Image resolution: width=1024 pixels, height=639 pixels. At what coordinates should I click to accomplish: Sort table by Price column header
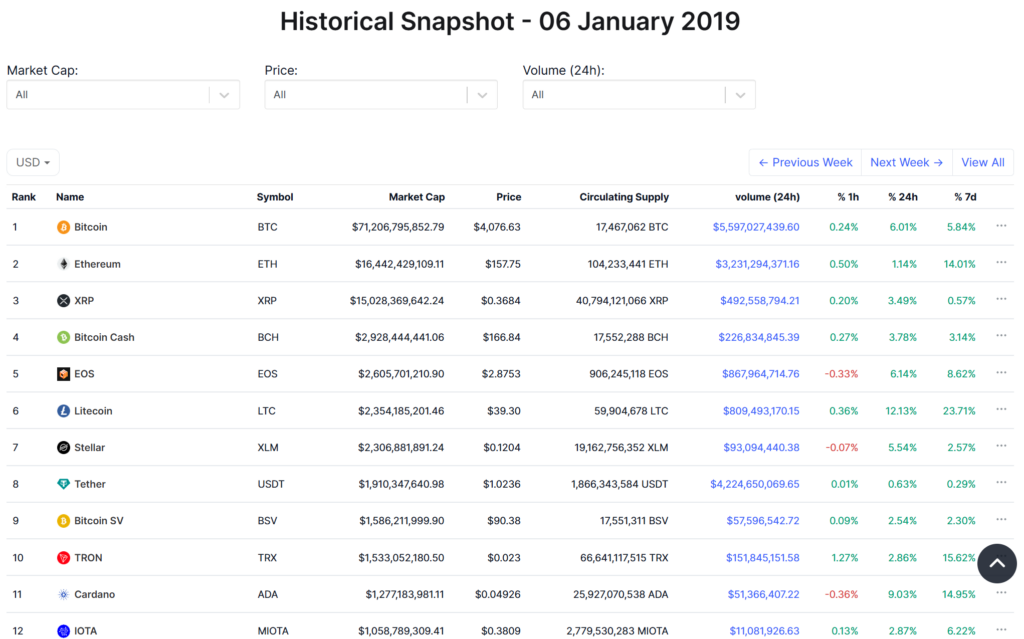tap(508, 197)
